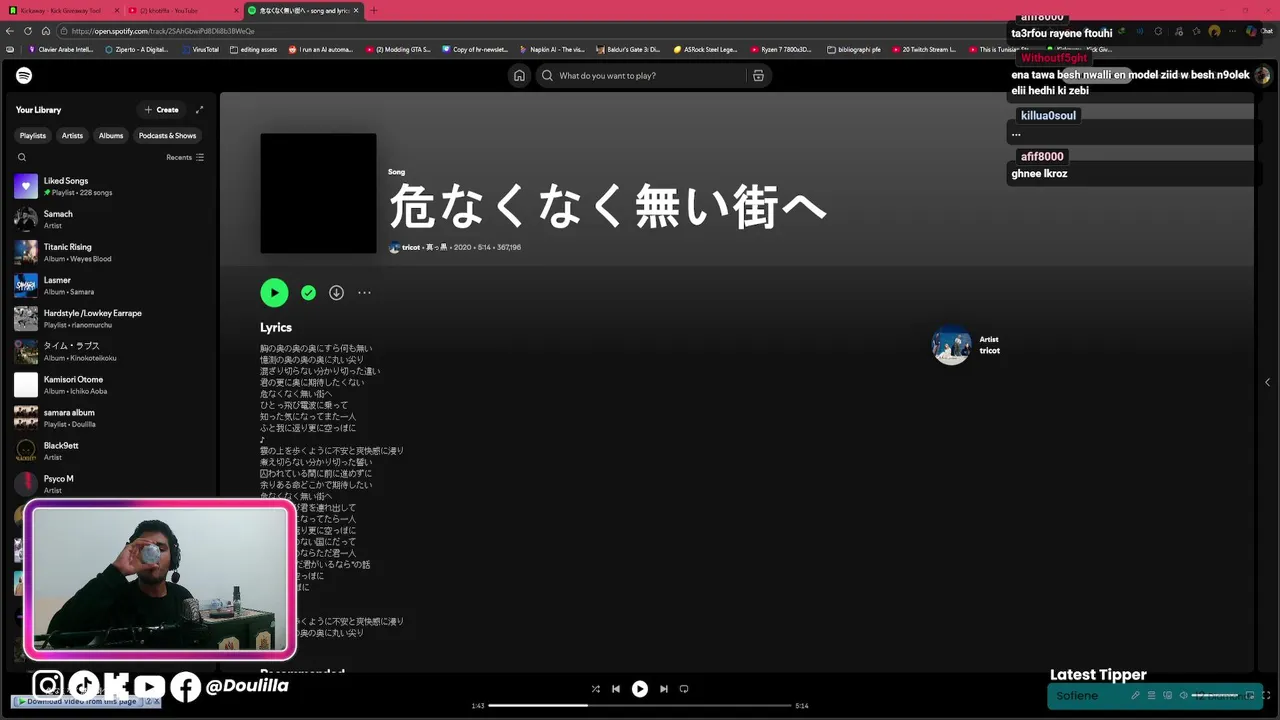Open Kamisori Otome album
This screenshot has height=720, width=1280.
110,385
